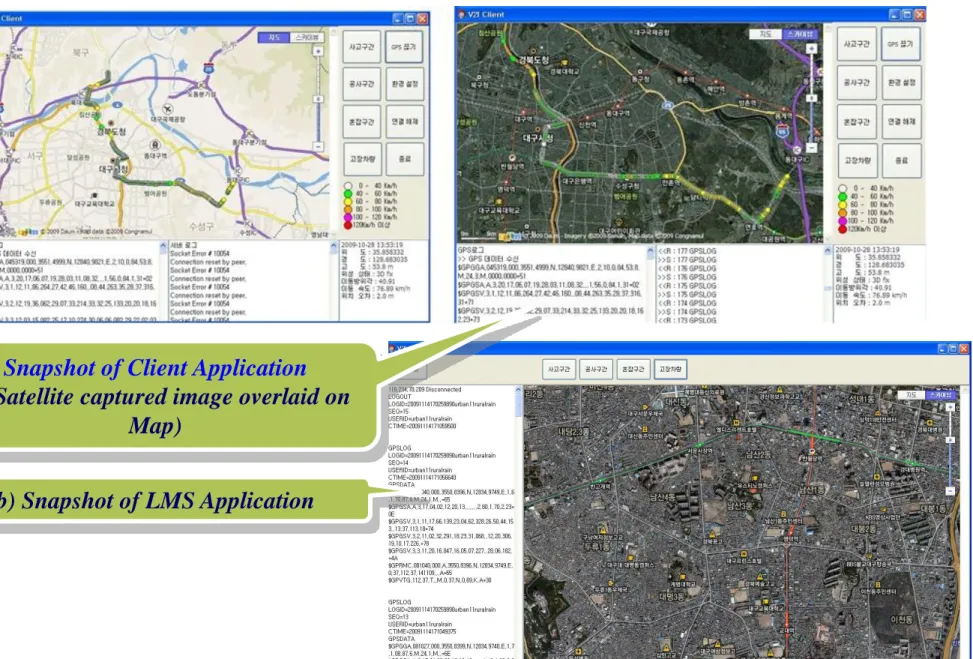Click 'Disconnected' entry at top of LMS log
This screenshot has height=659, width=973.
pos(424,390)
